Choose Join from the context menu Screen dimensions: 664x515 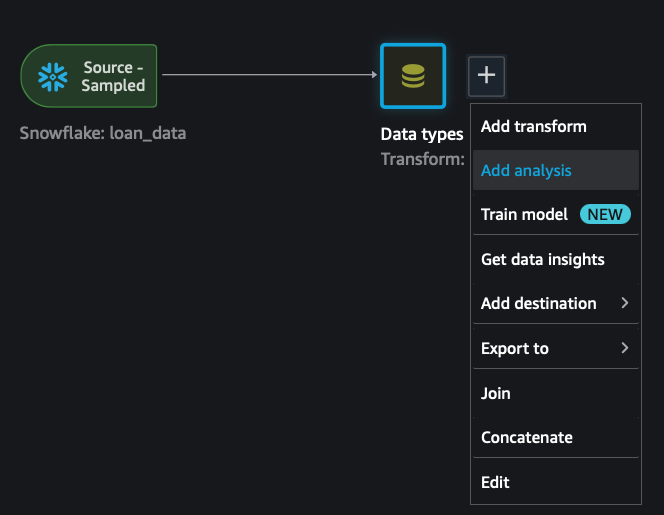(x=496, y=393)
